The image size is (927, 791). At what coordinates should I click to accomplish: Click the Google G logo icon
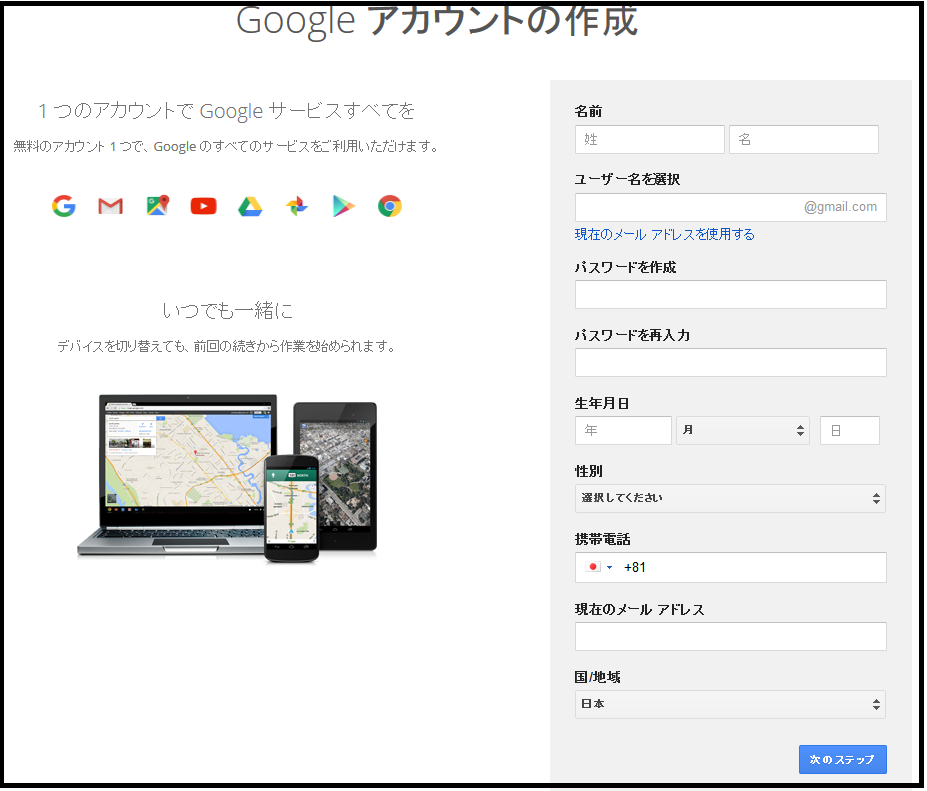pos(64,206)
